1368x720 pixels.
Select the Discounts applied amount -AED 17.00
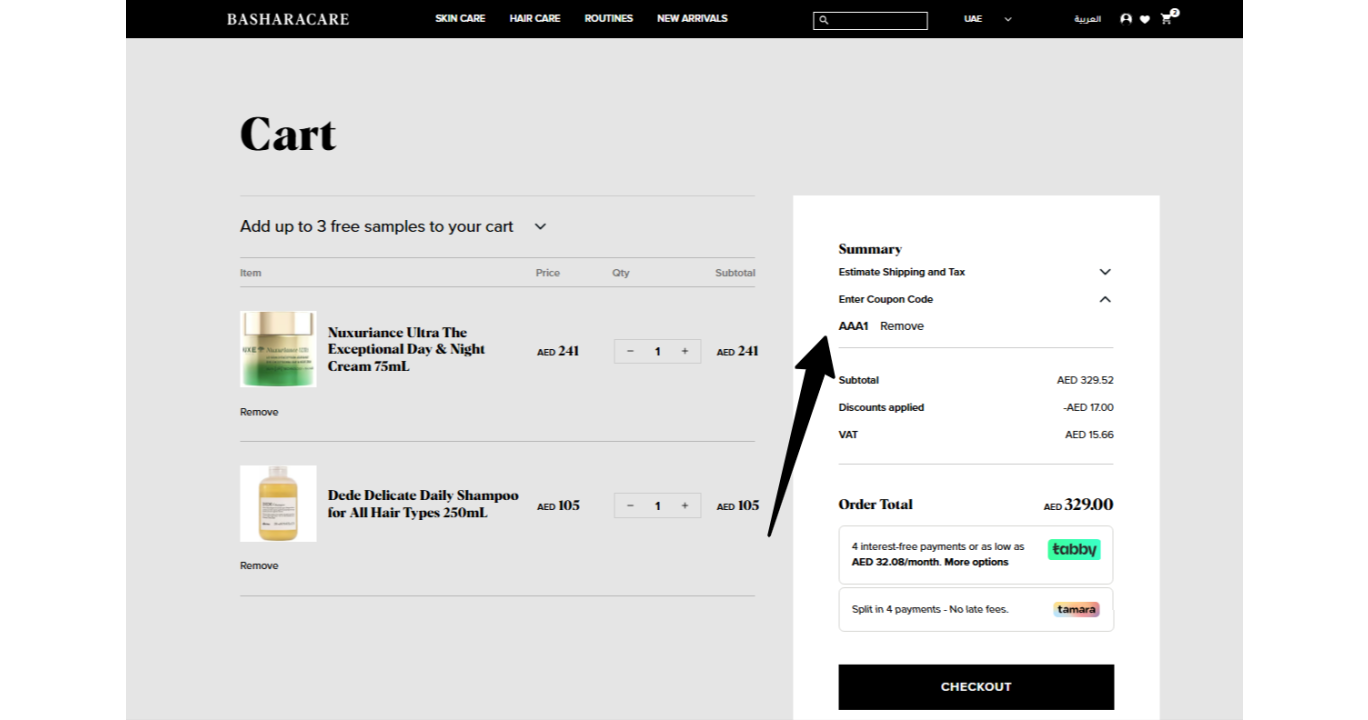1088,407
